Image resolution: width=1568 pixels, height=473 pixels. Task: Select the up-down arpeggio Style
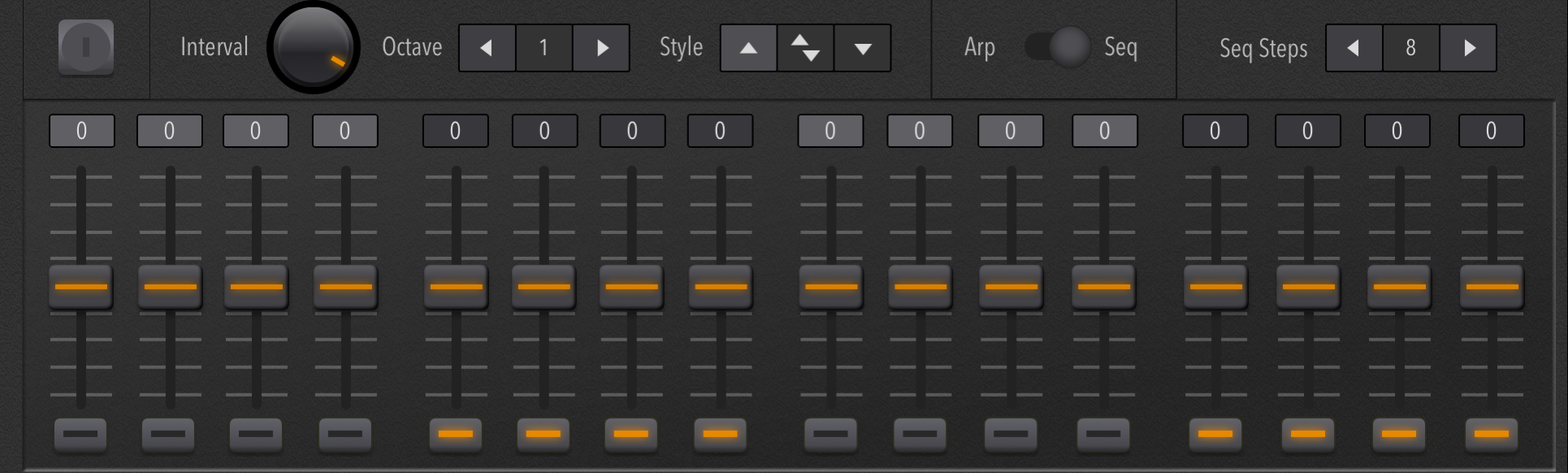coord(806,48)
